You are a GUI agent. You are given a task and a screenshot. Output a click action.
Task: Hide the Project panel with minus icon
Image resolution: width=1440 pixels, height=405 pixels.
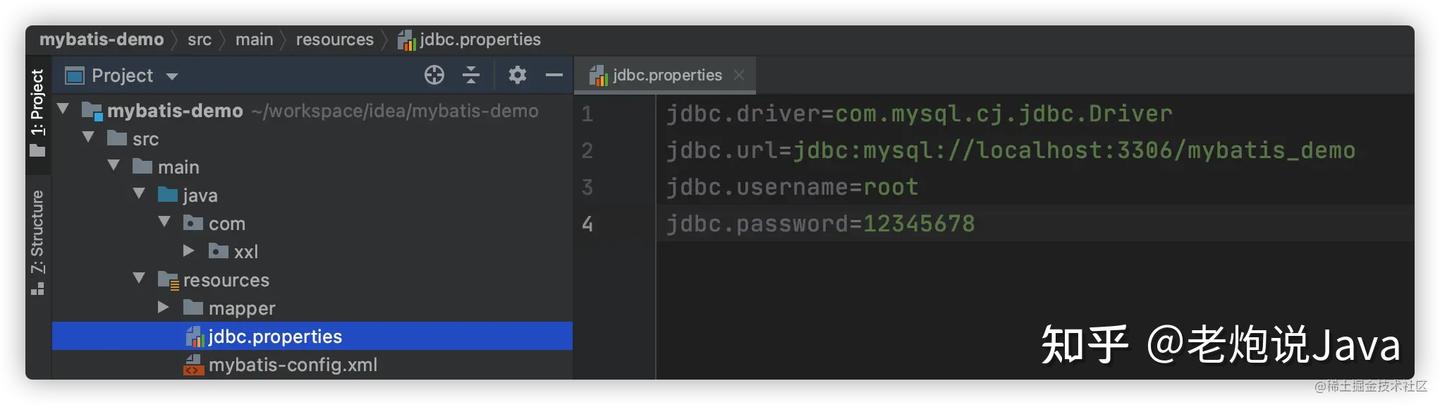coord(553,75)
